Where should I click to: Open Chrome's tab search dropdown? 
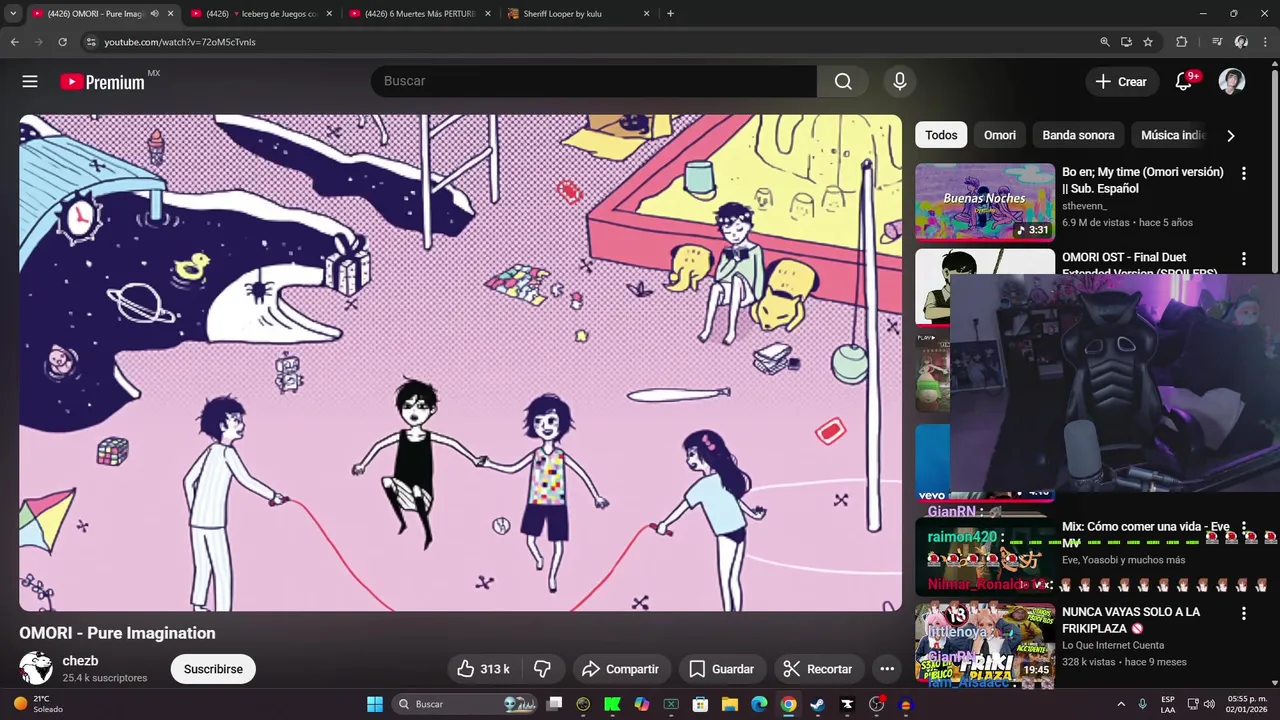point(13,14)
